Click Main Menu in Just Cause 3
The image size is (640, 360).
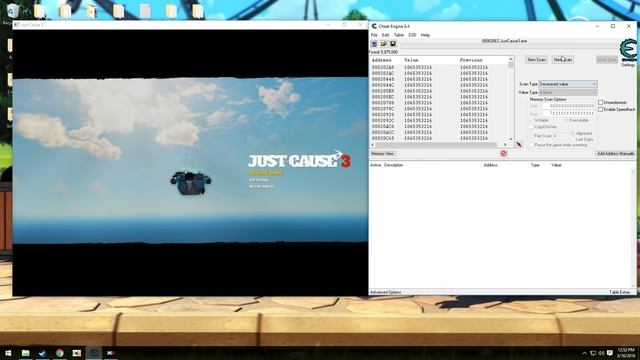(262, 186)
